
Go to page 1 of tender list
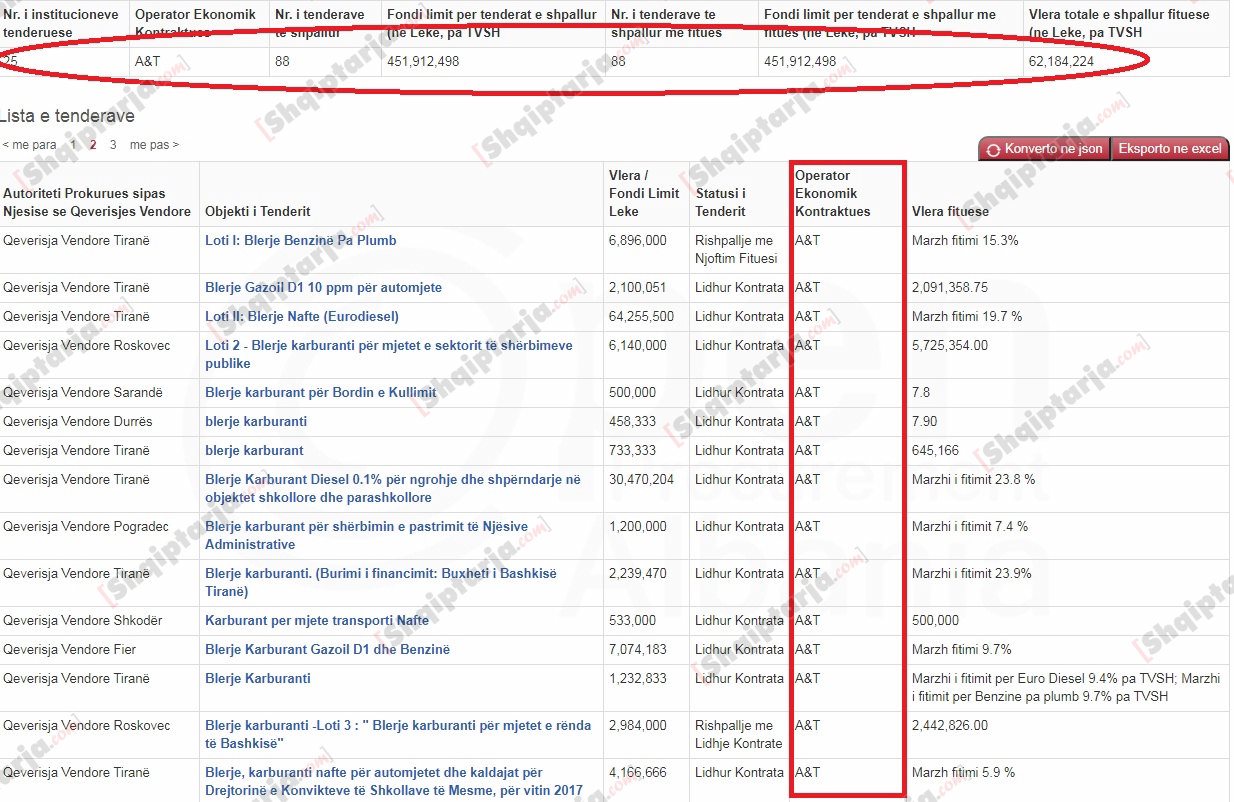(x=73, y=145)
